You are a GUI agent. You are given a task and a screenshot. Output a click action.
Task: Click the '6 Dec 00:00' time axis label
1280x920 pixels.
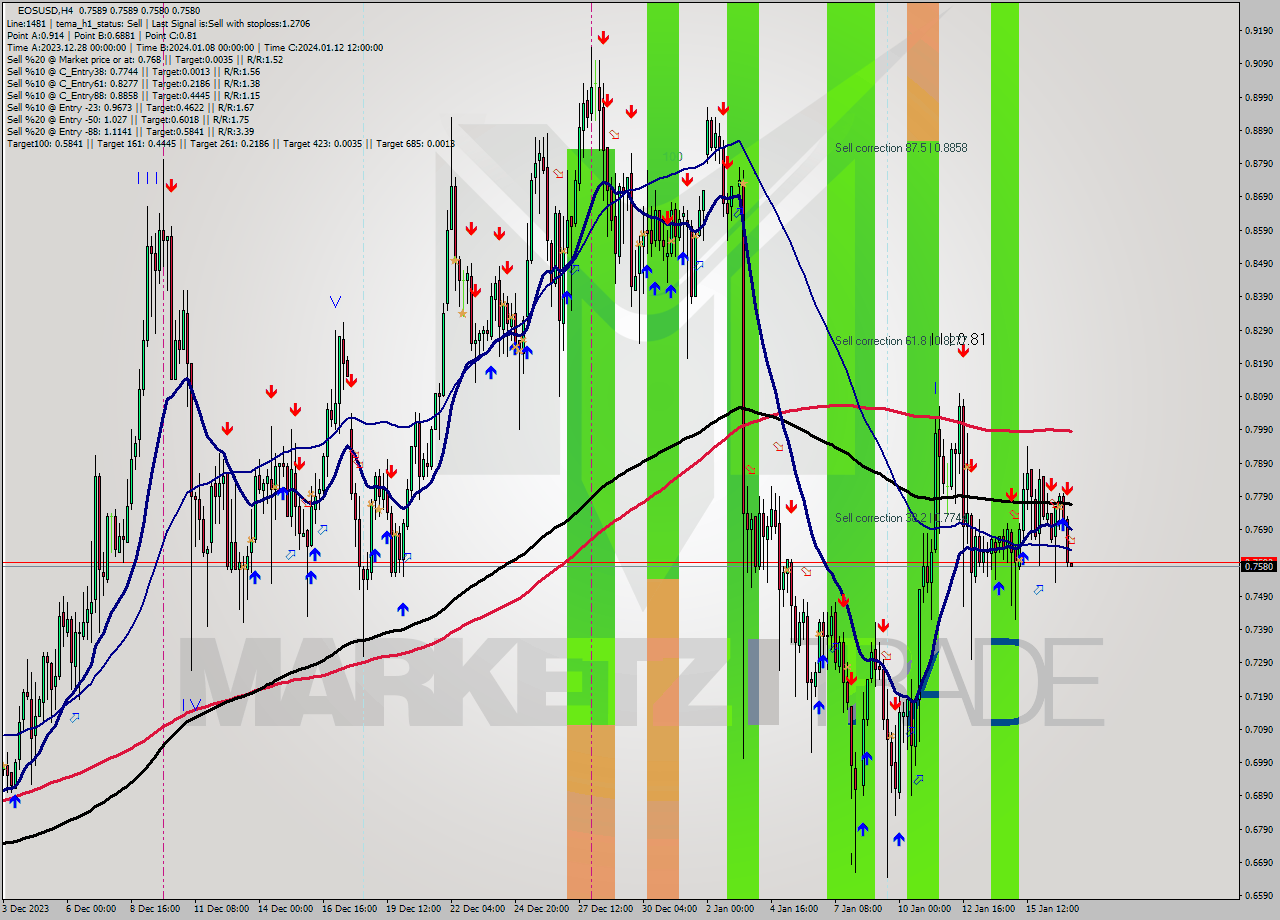tap(91, 909)
